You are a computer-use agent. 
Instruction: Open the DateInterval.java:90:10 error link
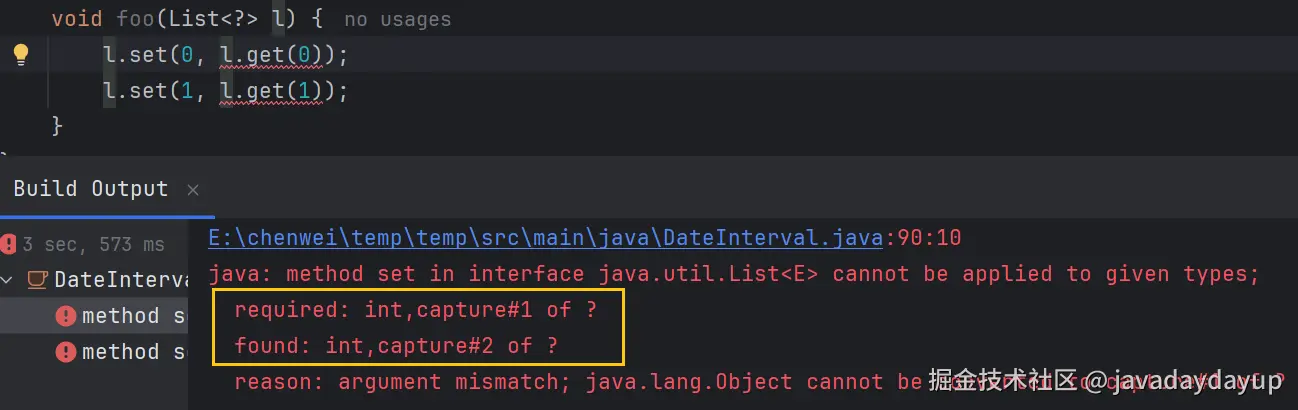click(x=584, y=237)
